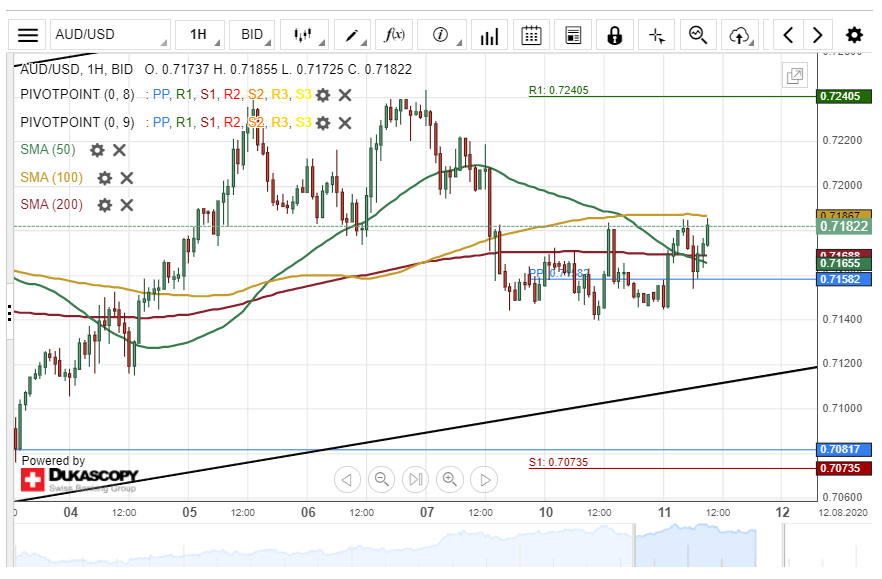The height and width of the screenshot is (579, 882).
Task: Open chart settings gear in toolbar
Action: click(x=853, y=35)
